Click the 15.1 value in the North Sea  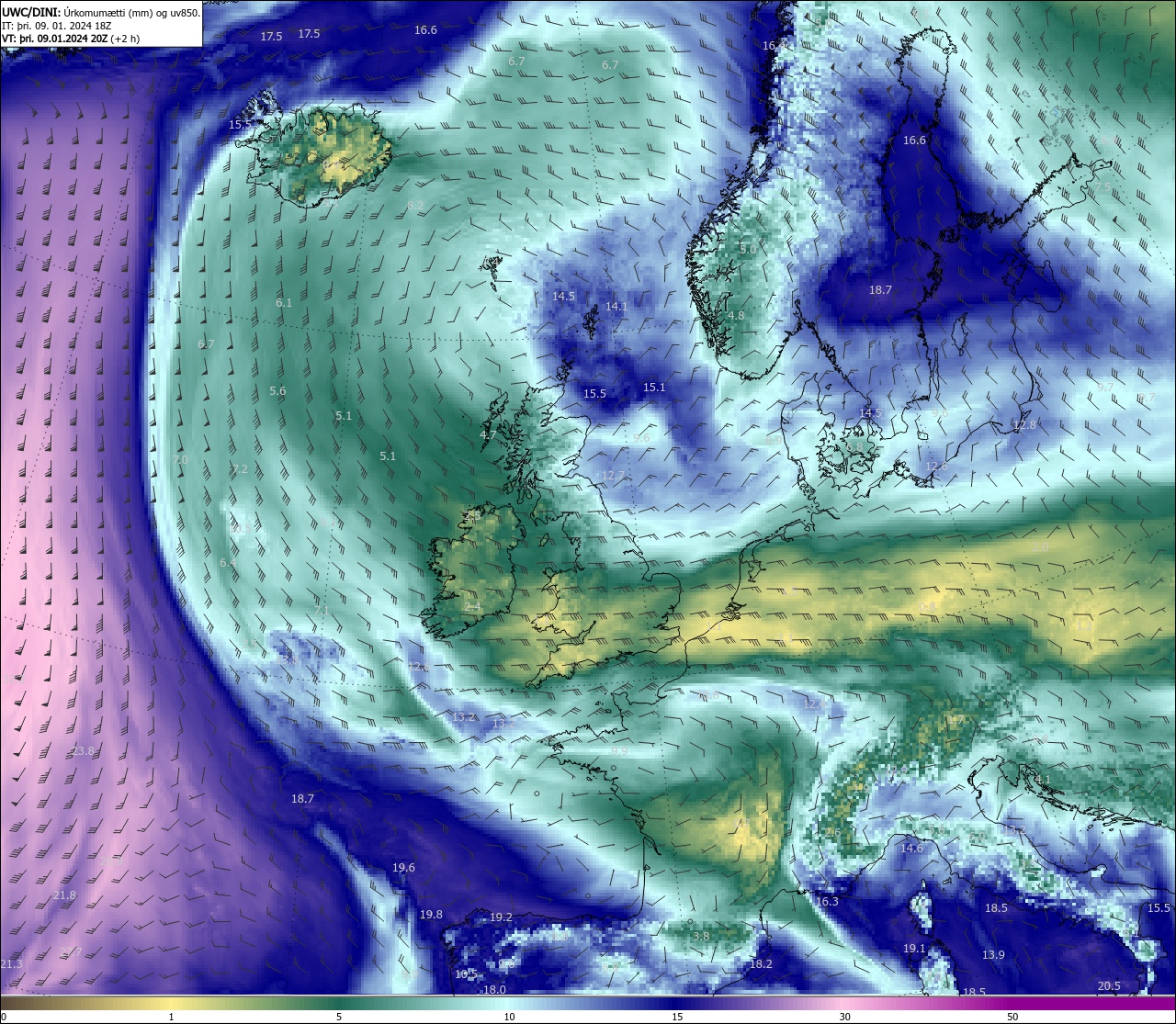[654, 387]
